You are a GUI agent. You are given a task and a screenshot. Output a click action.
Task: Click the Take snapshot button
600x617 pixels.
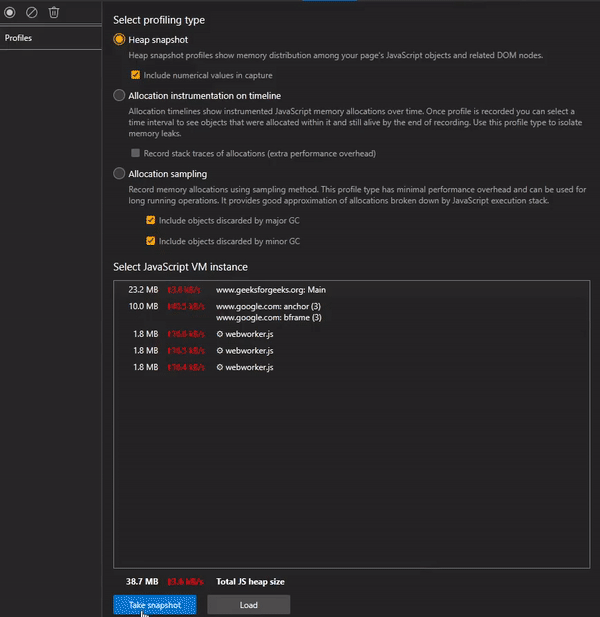point(154,605)
